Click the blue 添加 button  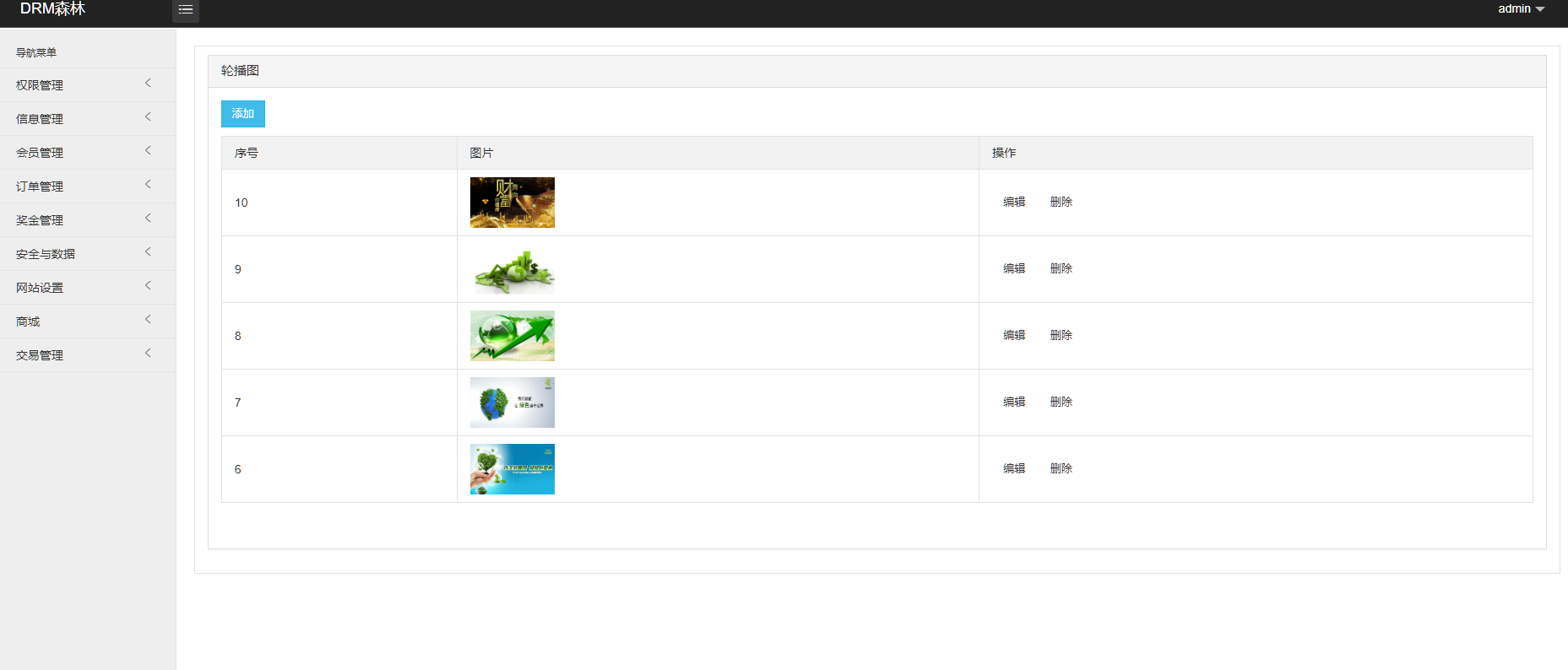[x=243, y=114]
